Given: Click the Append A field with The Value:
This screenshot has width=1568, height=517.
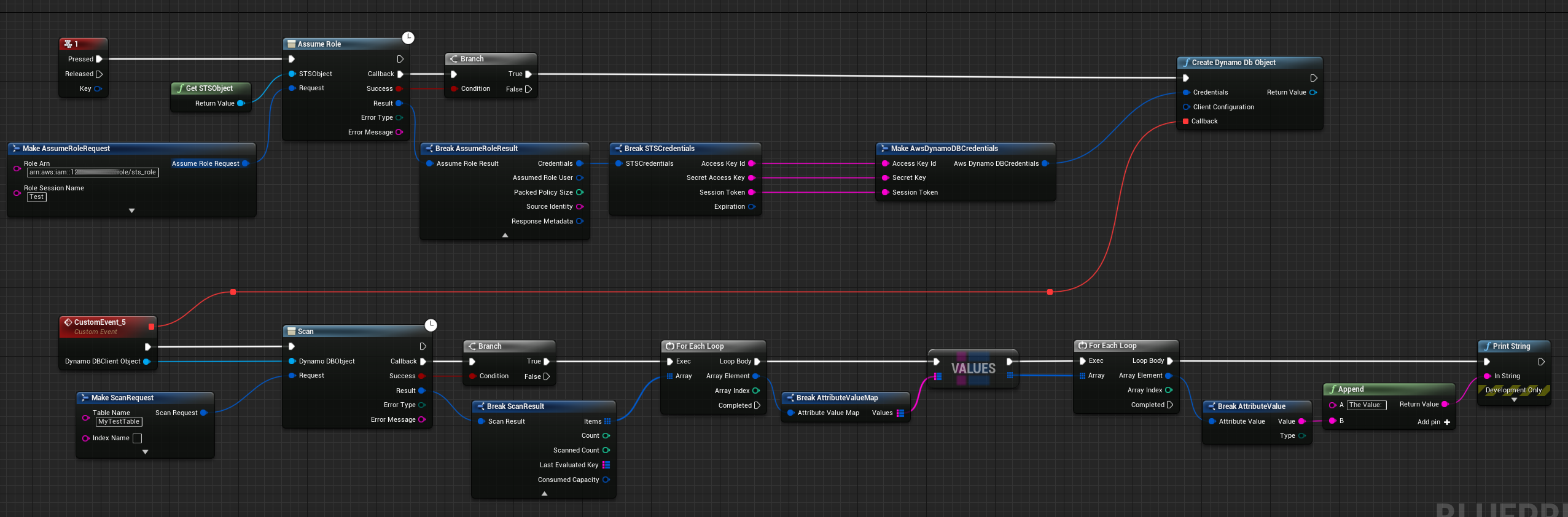Looking at the screenshot, I should tap(1366, 405).
